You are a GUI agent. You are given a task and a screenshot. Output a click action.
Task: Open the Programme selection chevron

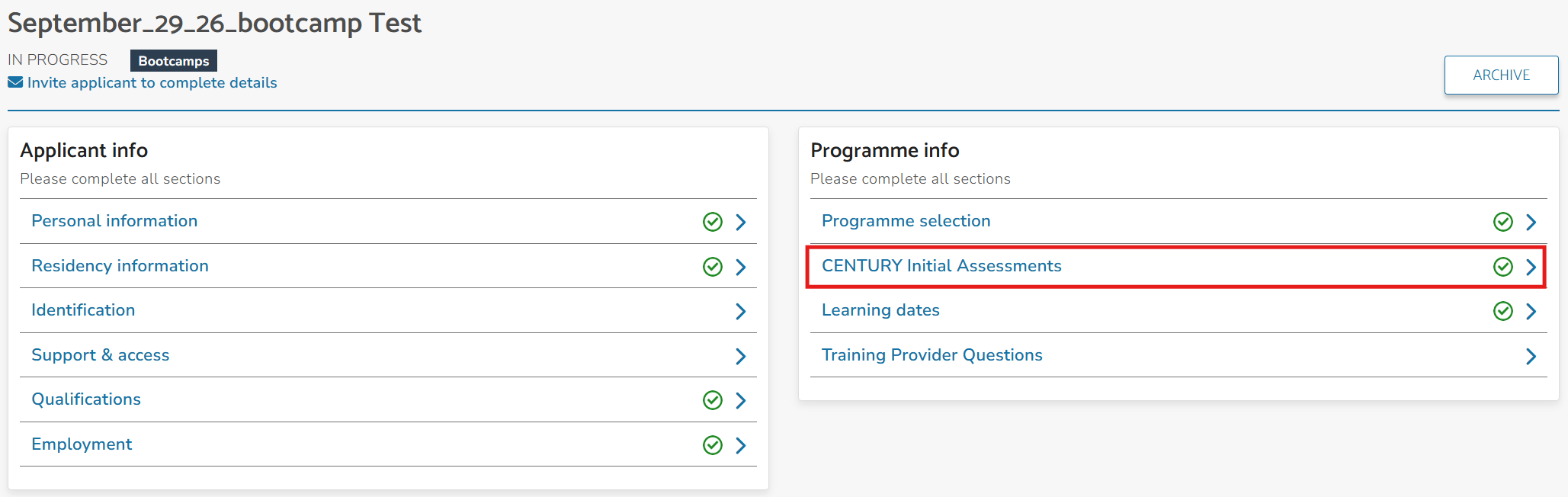click(x=1531, y=222)
